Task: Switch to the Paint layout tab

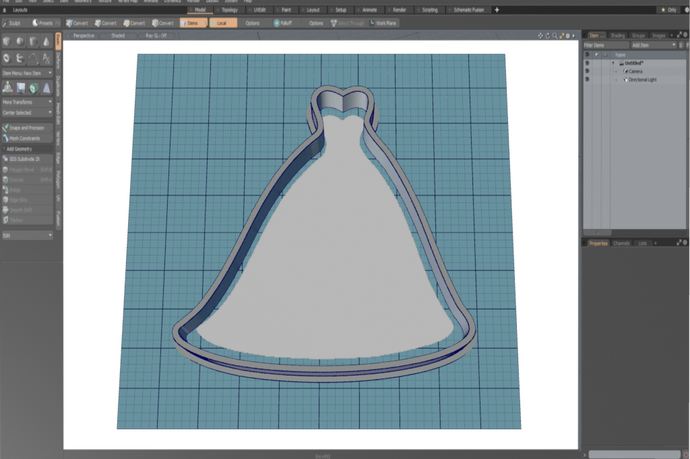Action: [x=286, y=10]
